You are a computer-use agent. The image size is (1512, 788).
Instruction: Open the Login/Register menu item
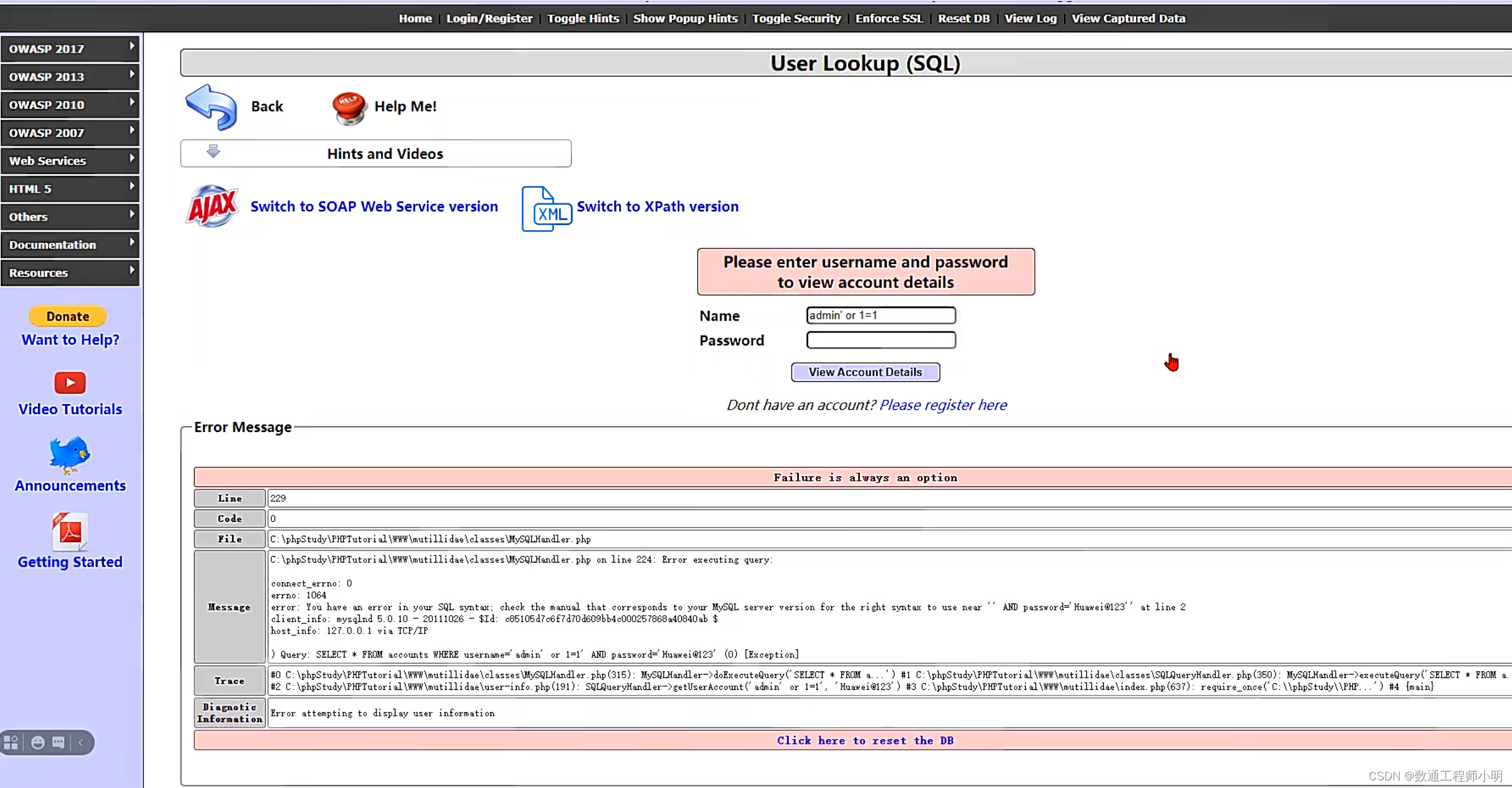(489, 18)
